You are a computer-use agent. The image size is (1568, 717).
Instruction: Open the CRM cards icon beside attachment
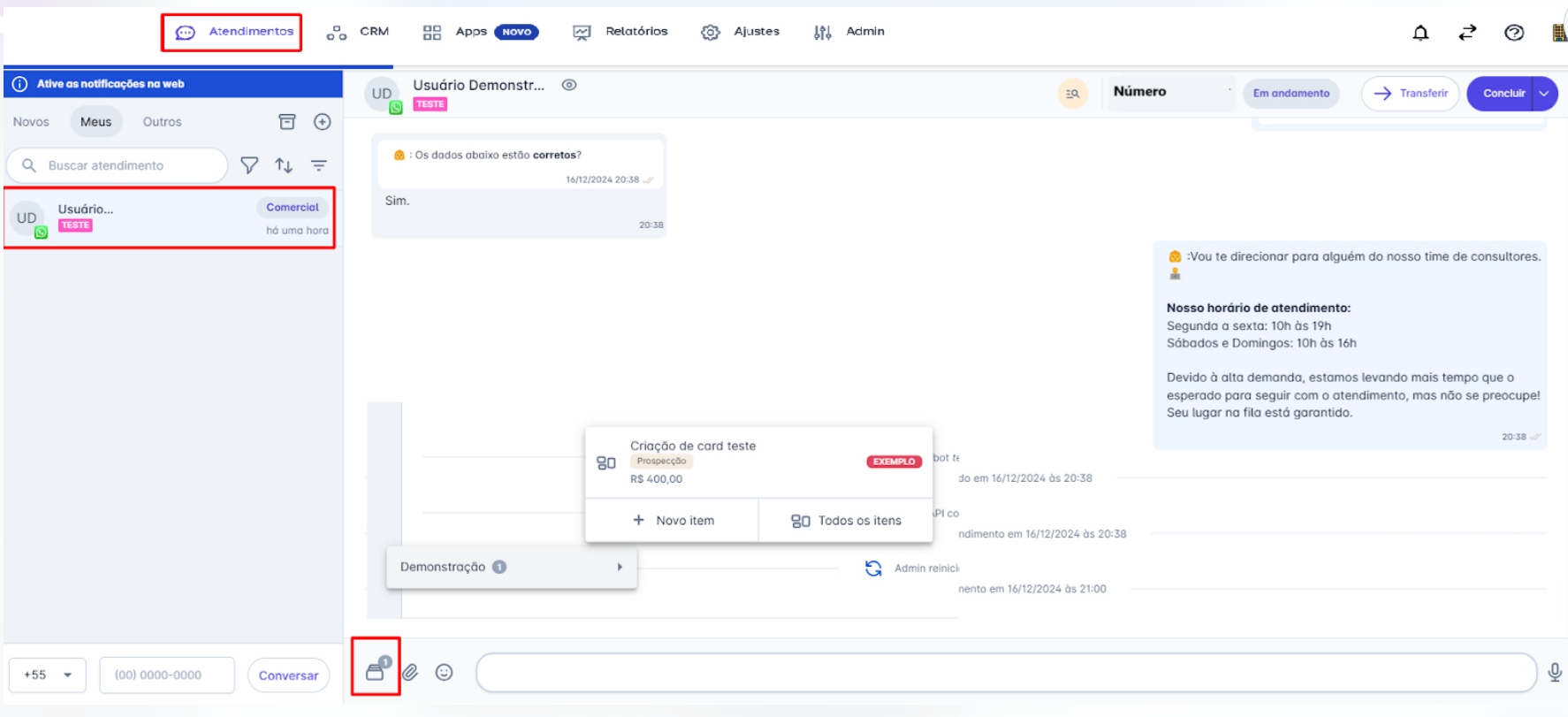(376, 670)
